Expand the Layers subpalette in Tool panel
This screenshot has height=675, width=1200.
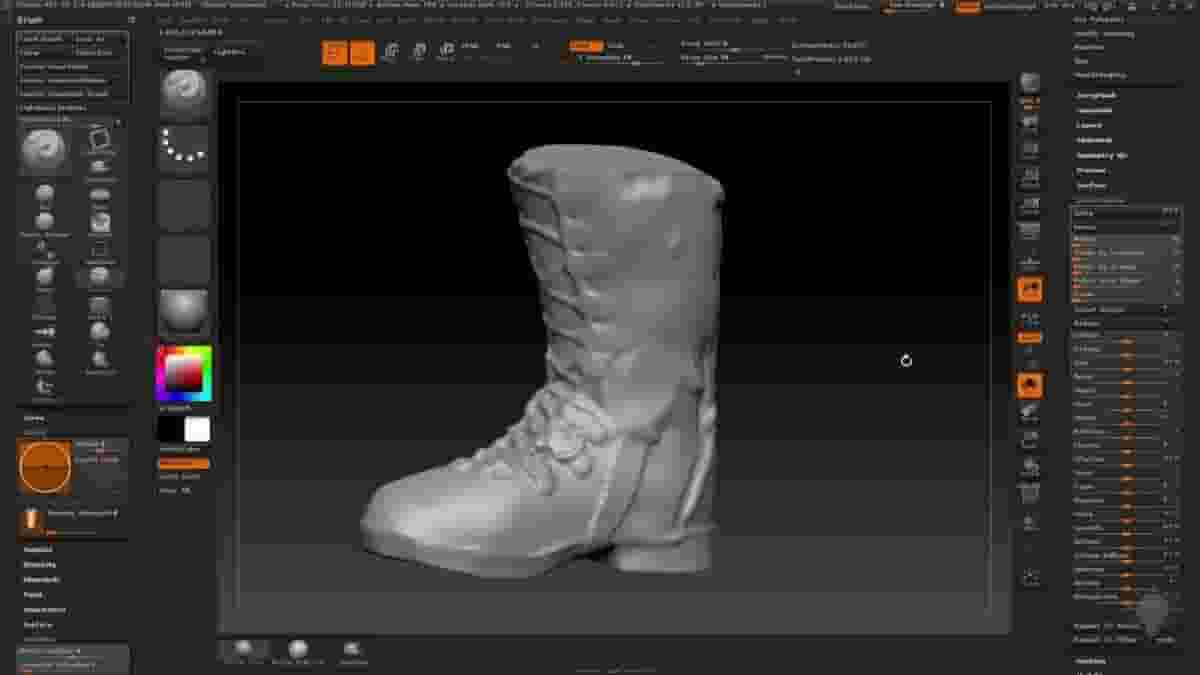pos(1090,125)
